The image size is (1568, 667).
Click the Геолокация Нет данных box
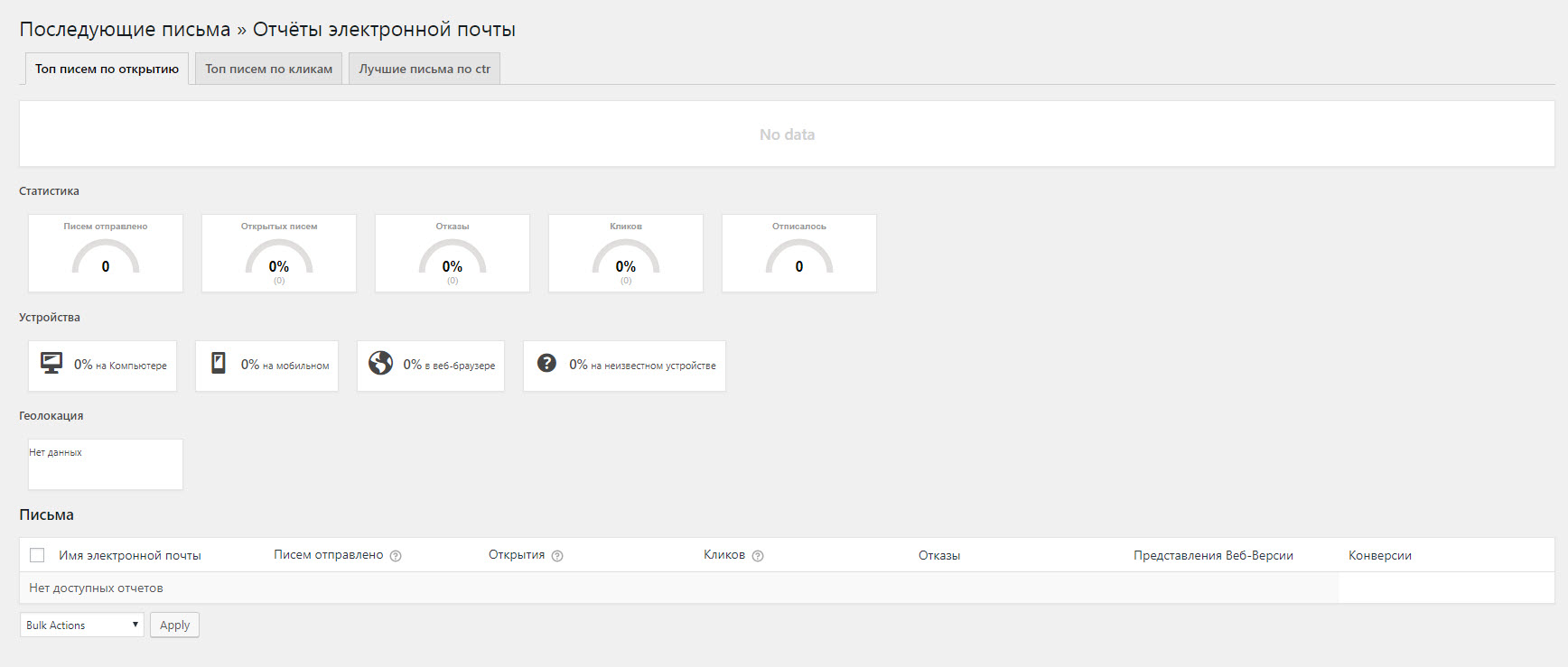(106, 464)
